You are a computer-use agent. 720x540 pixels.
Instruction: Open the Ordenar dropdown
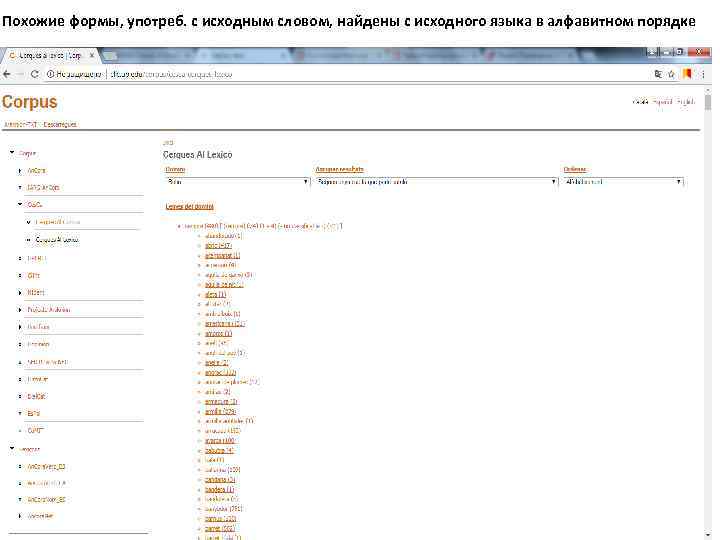click(624, 182)
